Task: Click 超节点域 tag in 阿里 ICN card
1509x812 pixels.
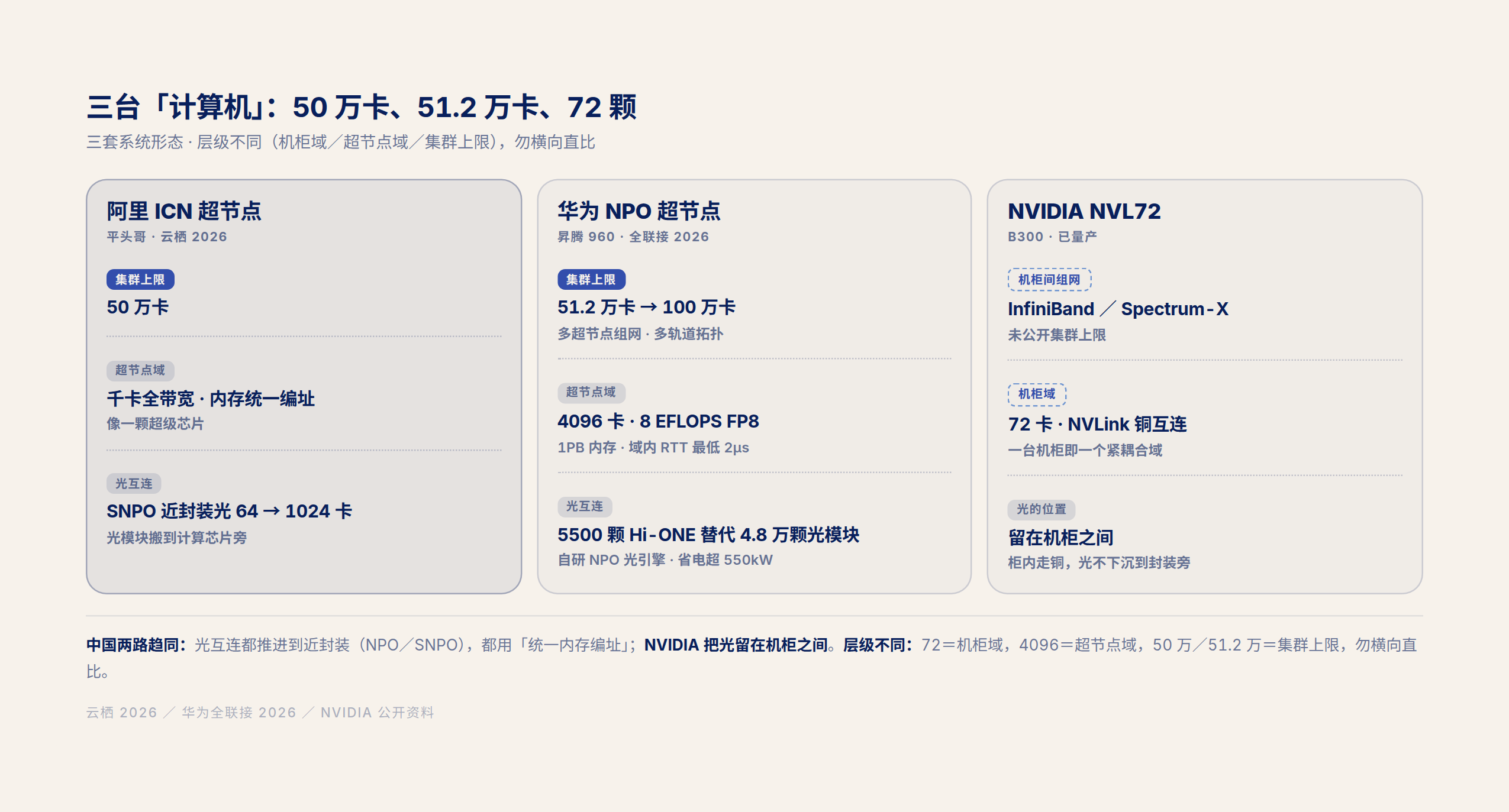Action: click(140, 370)
